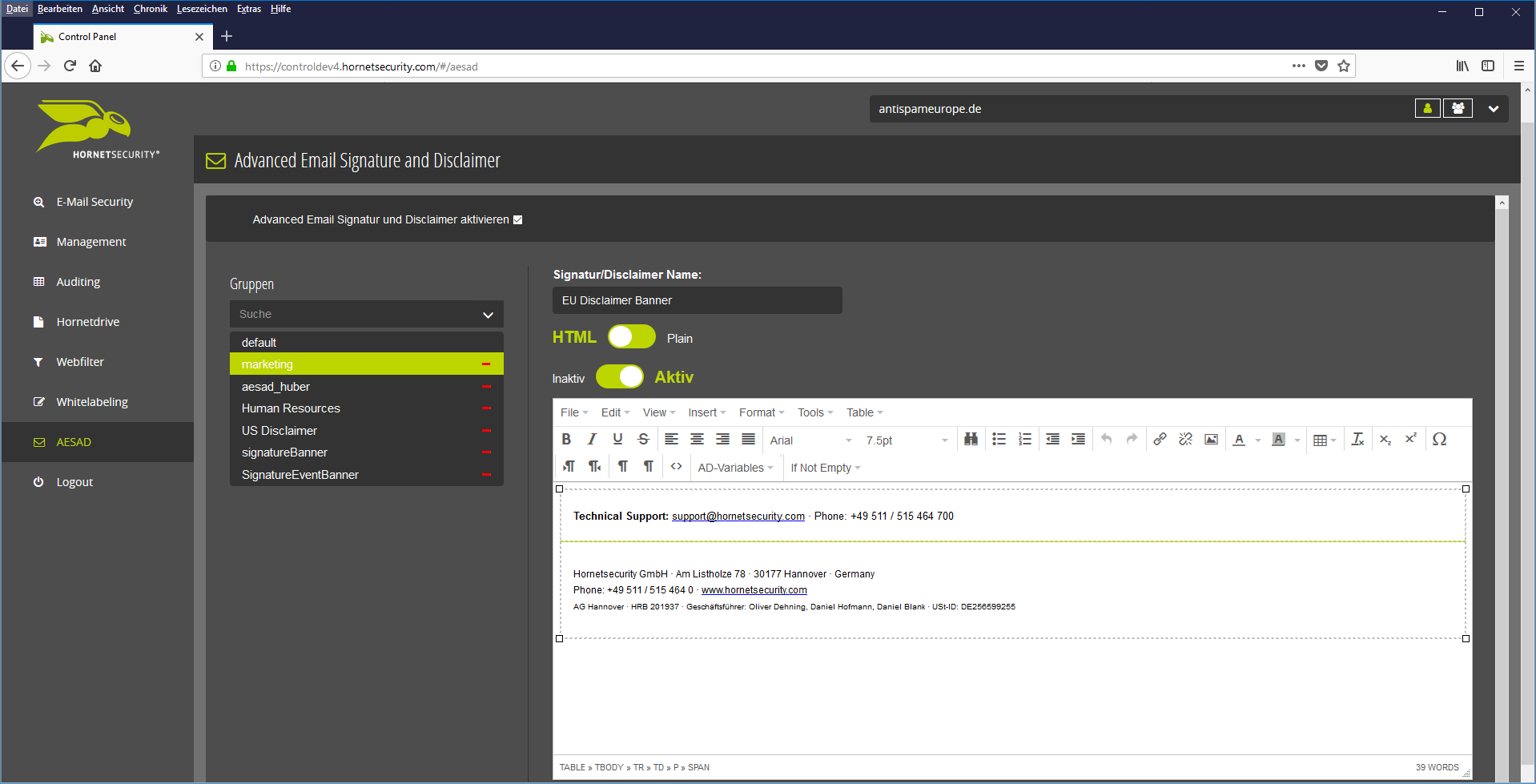The width and height of the screenshot is (1536, 784).
Task: Expand the text color picker arrow
Action: click(x=1258, y=440)
